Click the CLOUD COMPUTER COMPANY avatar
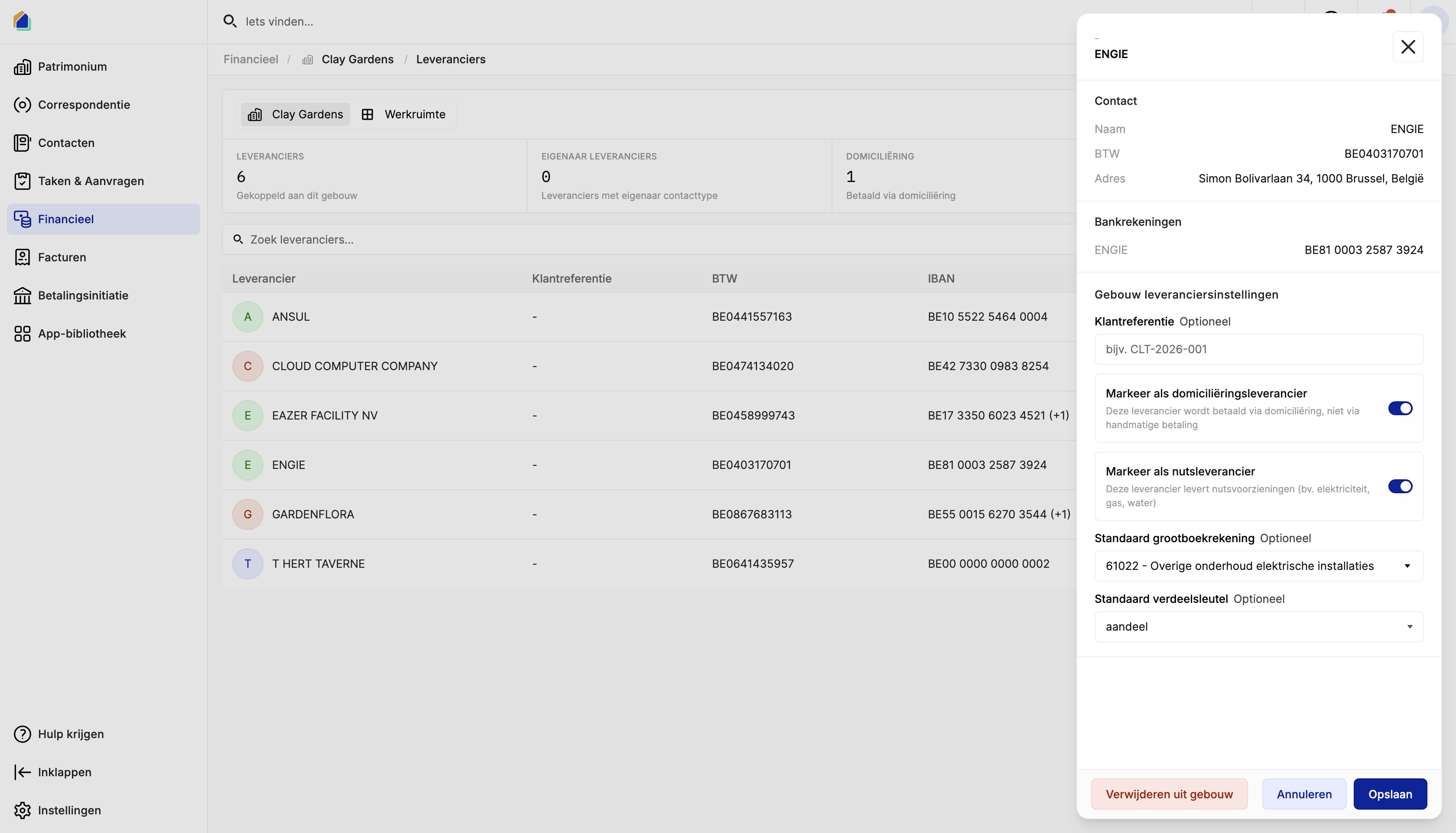 pos(247,366)
